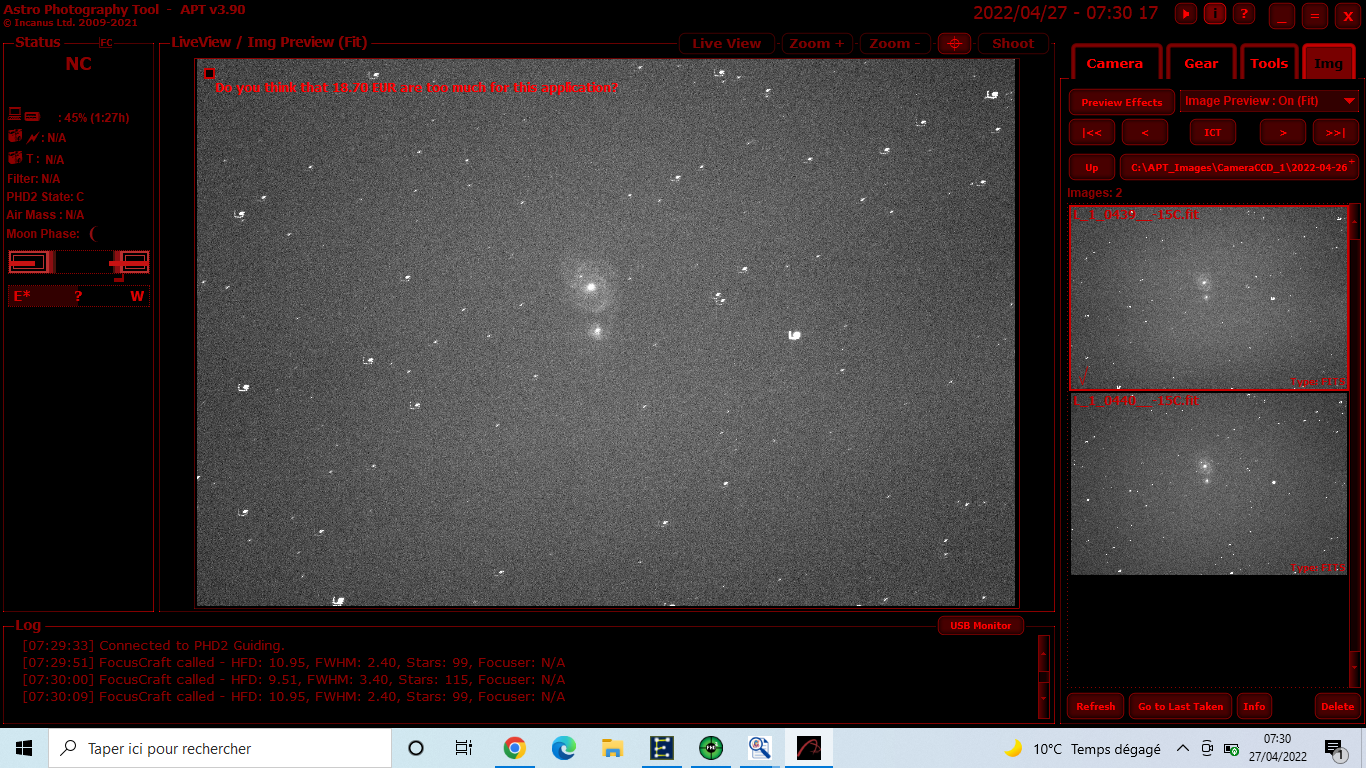The width and height of the screenshot is (1366, 768).
Task: Switch to the Img tab
Action: point(1329,63)
